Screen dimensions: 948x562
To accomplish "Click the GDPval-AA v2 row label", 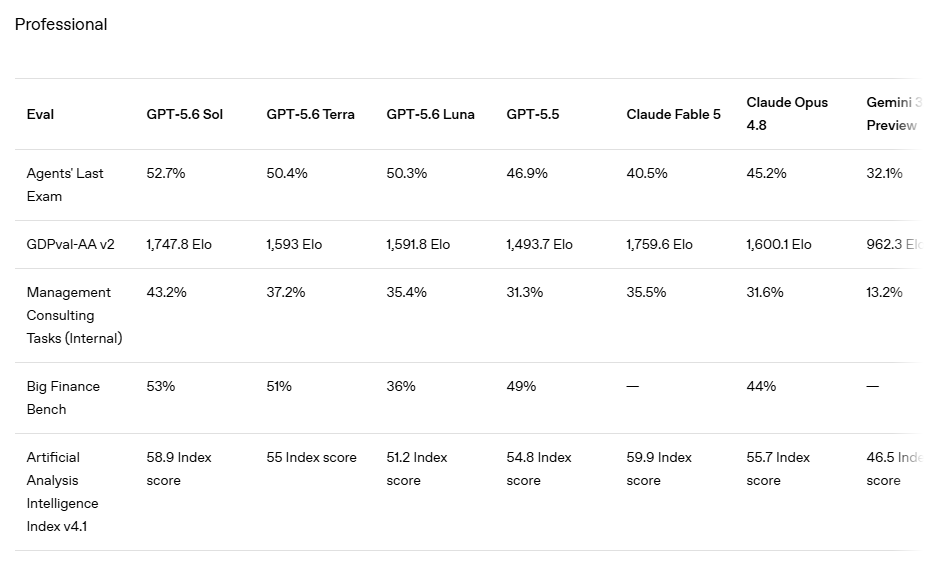I will [x=70, y=244].
